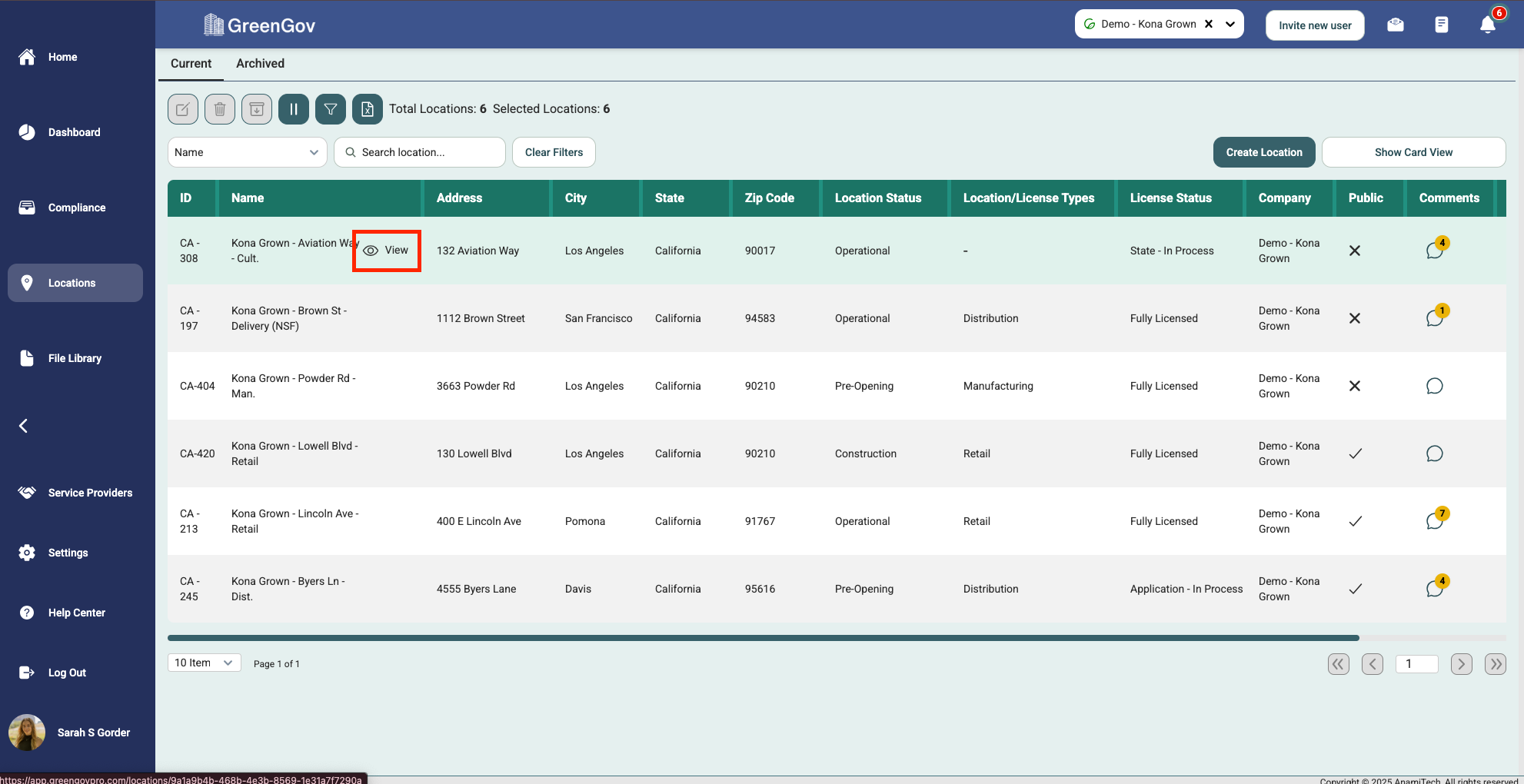The height and width of the screenshot is (784, 1524).
Task: Clear the Demo - Kona Grown company selection
Action: 1209,24
